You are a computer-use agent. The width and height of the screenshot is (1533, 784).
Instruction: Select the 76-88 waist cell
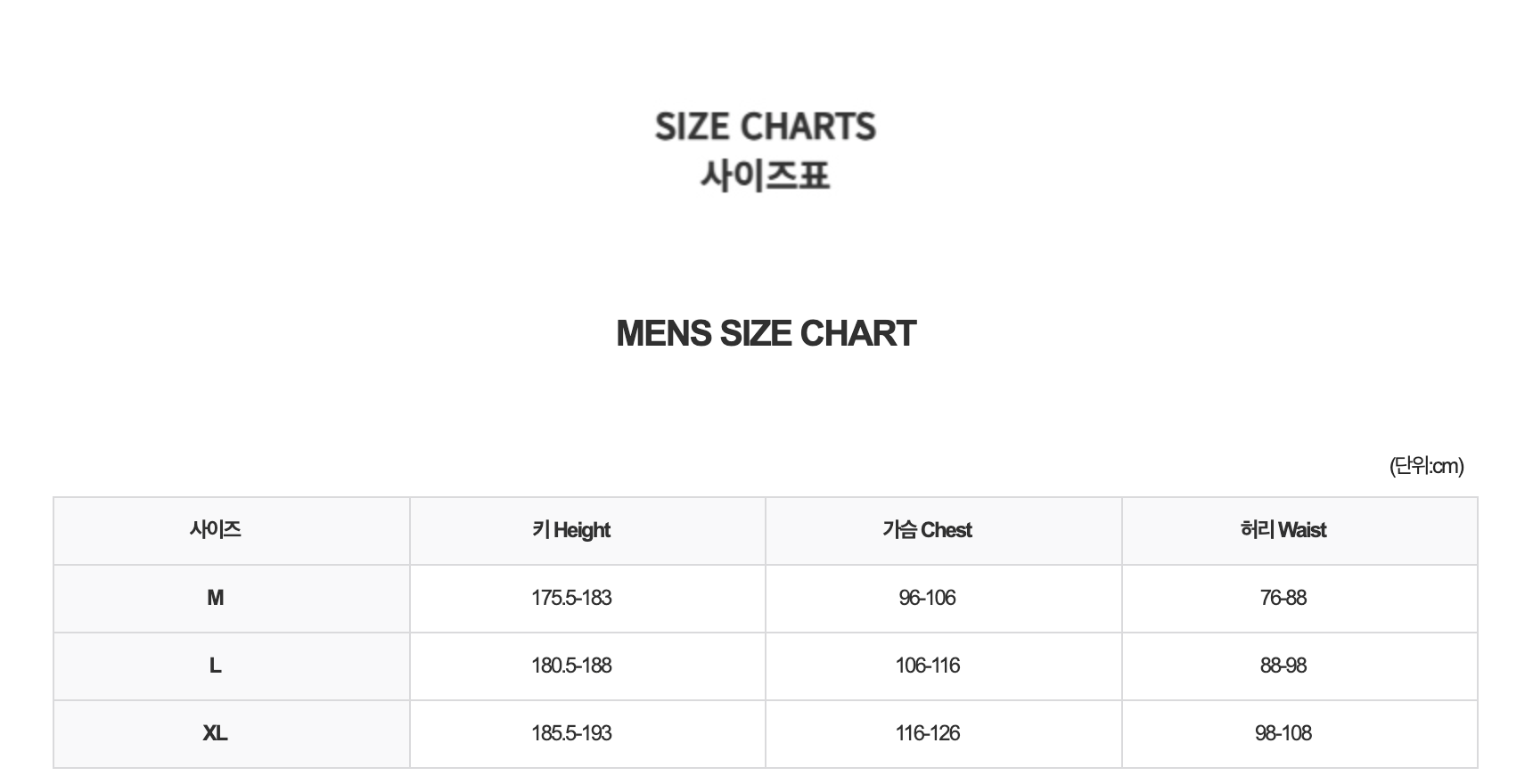coord(1283,598)
